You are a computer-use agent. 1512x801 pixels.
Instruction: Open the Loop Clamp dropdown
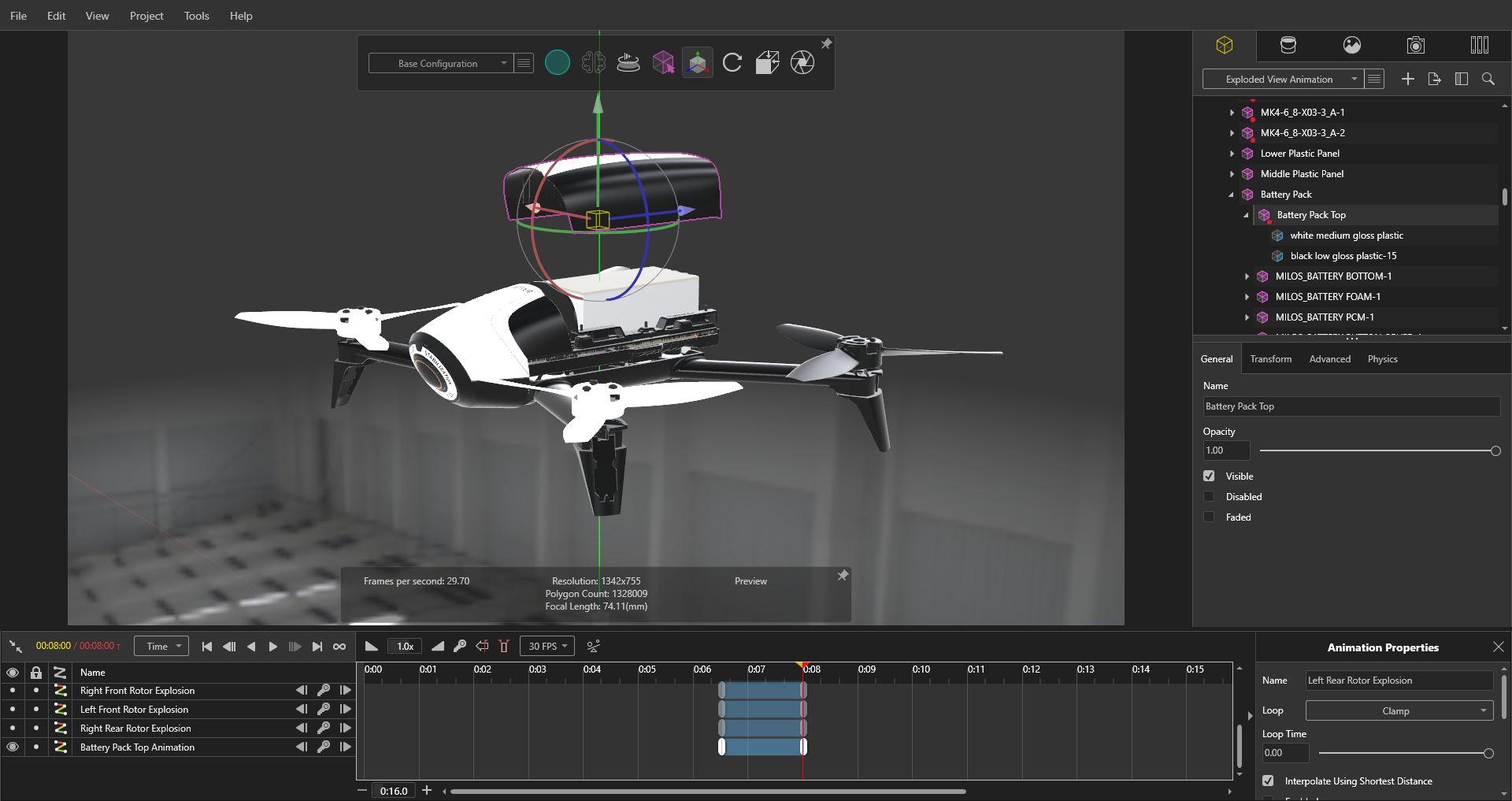1399,711
